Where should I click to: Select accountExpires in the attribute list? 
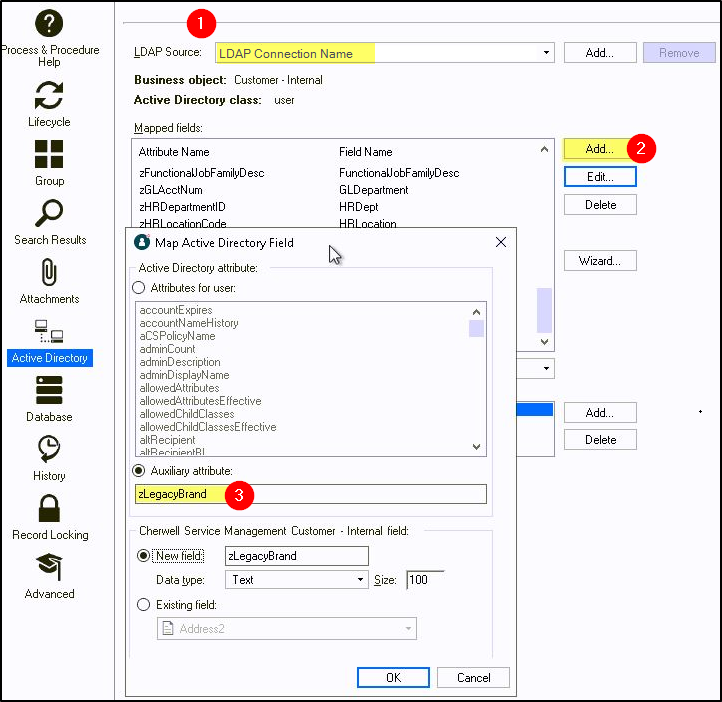[176, 310]
